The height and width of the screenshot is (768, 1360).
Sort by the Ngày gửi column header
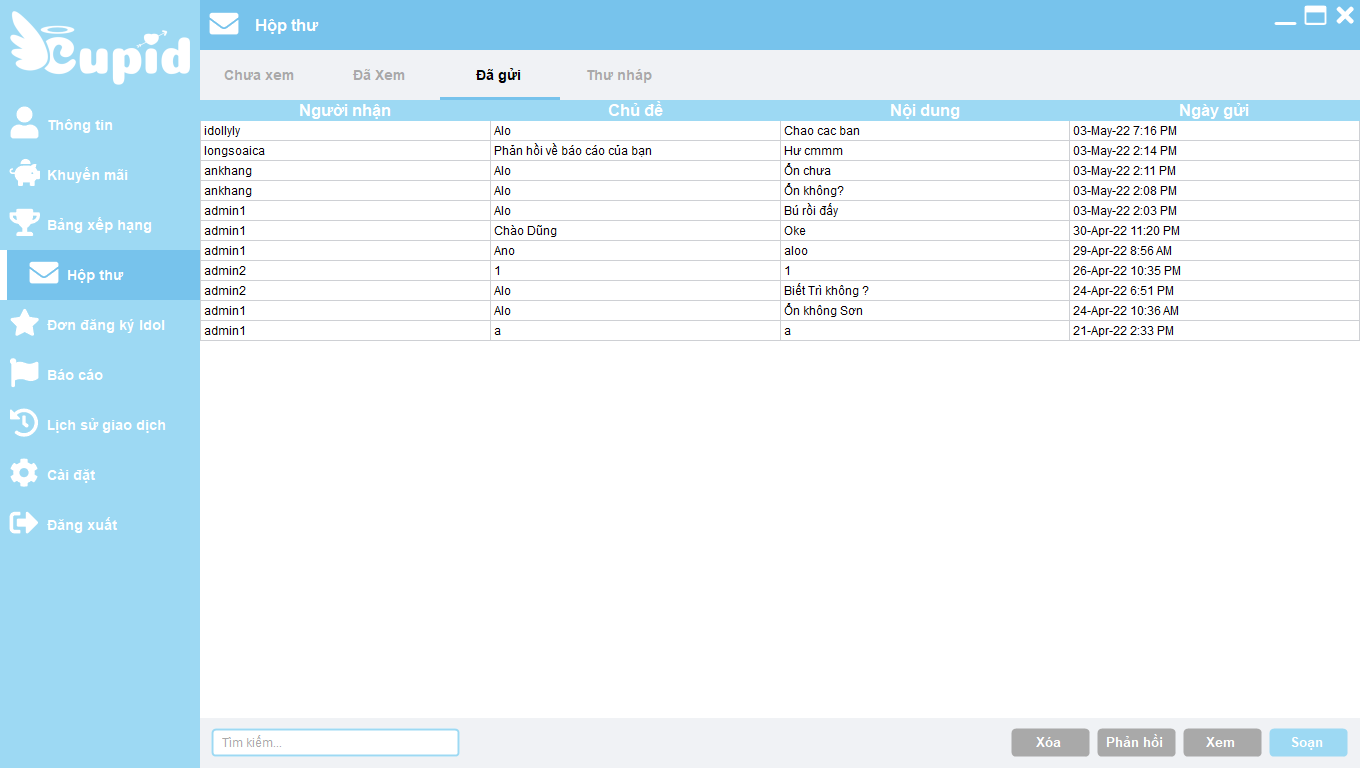coord(1213,110)
